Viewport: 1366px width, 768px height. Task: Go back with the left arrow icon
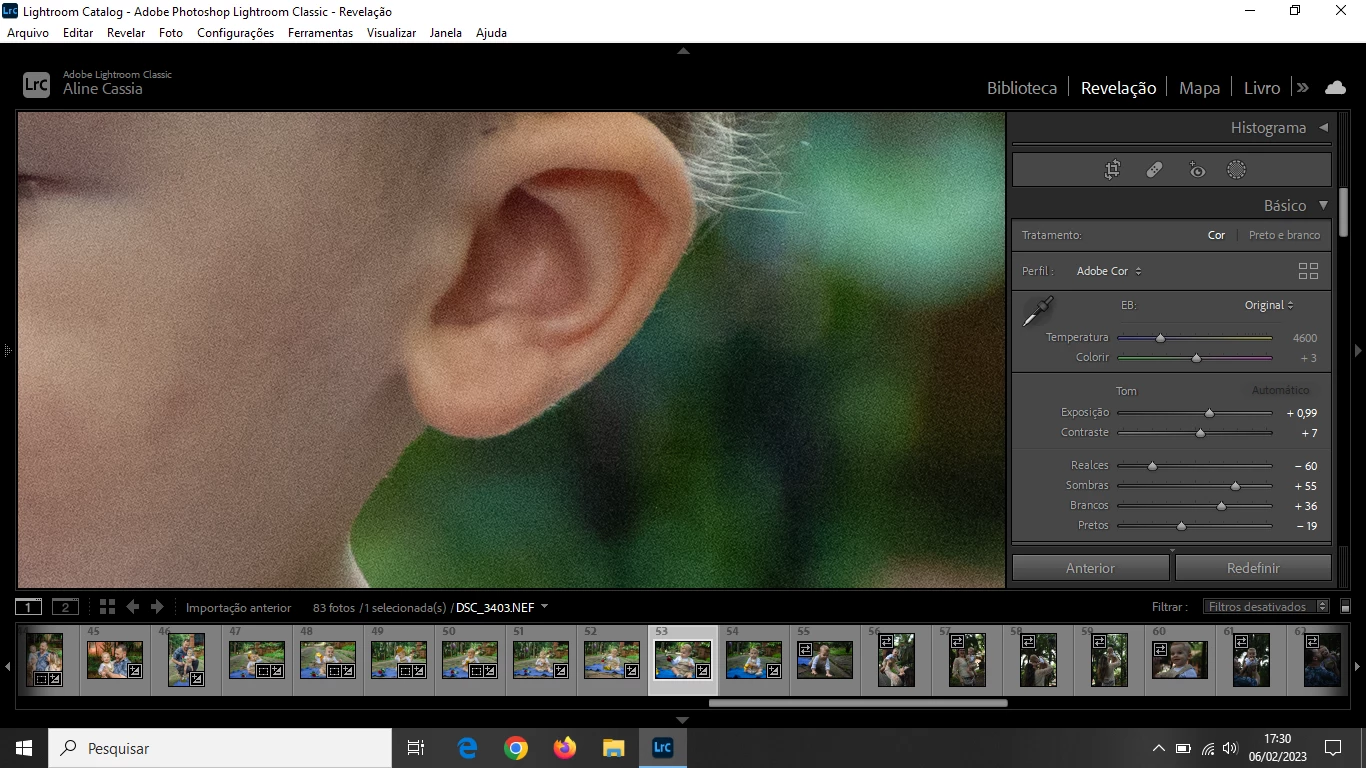coord(132,607)
